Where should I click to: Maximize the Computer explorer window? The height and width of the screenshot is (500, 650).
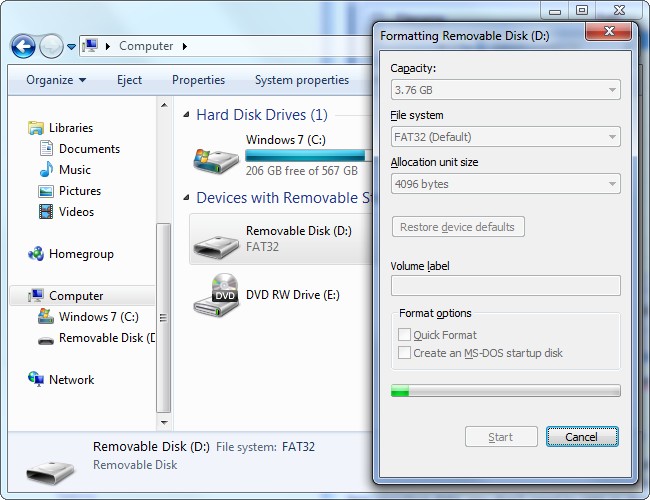coord(582,10)
